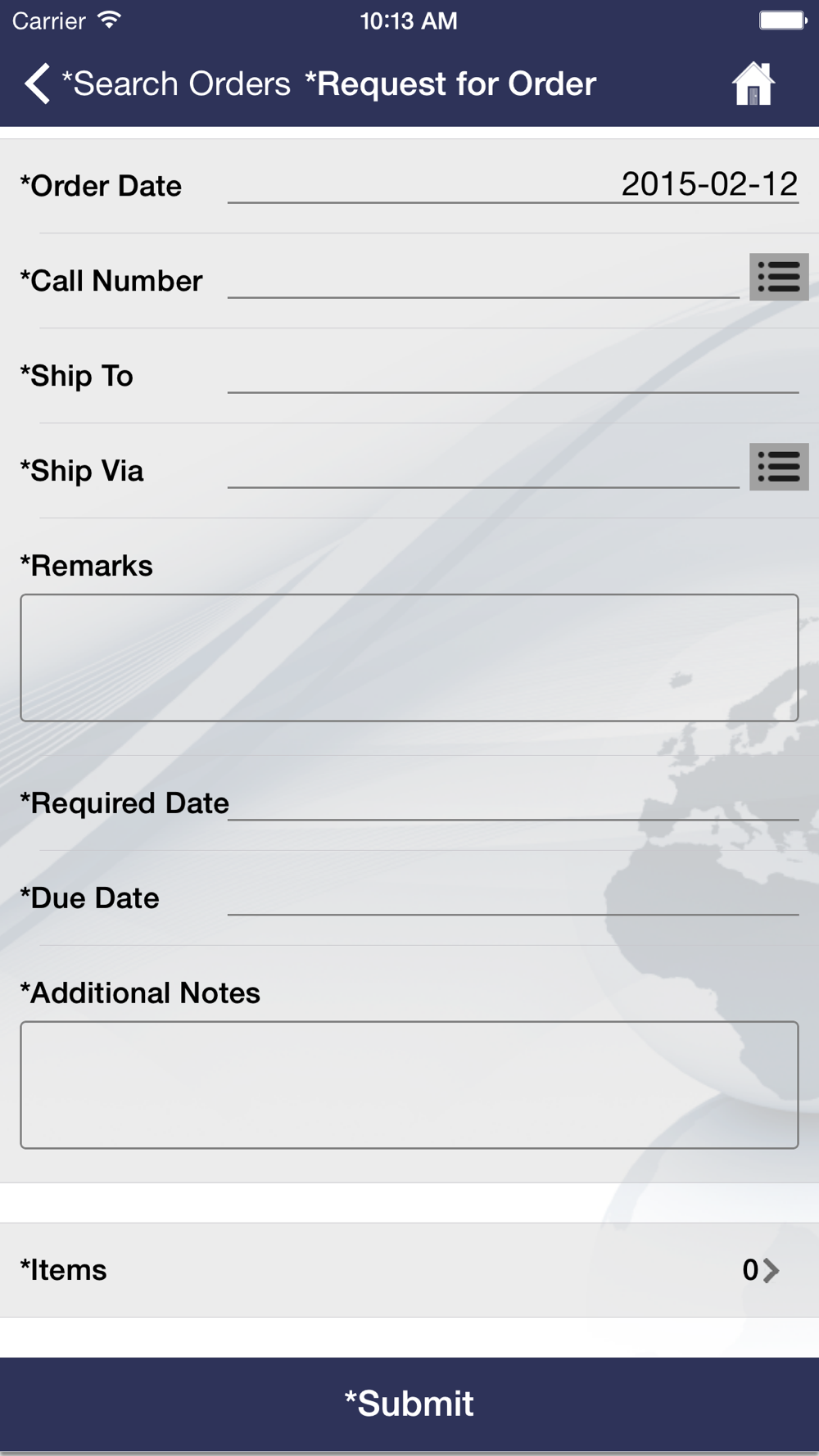Open the Call Number list picker icon
This screenshot has width=819, height=1456.
[x=778, y=277]
